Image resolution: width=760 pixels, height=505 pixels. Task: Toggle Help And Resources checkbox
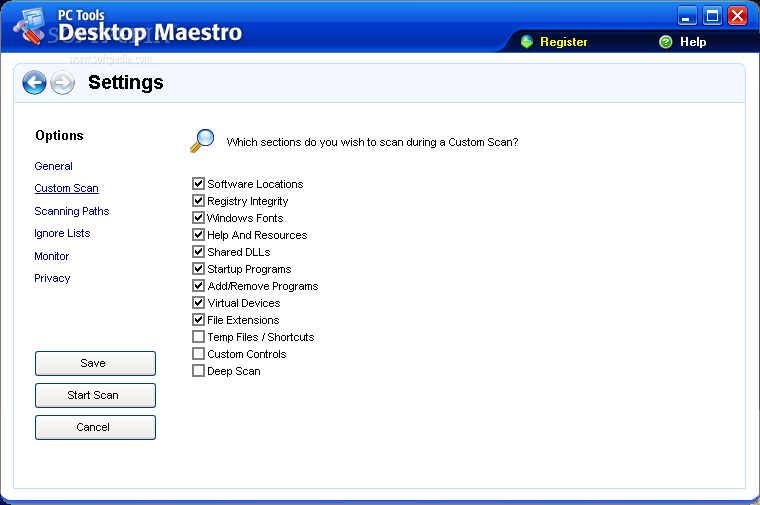point(198,235)
